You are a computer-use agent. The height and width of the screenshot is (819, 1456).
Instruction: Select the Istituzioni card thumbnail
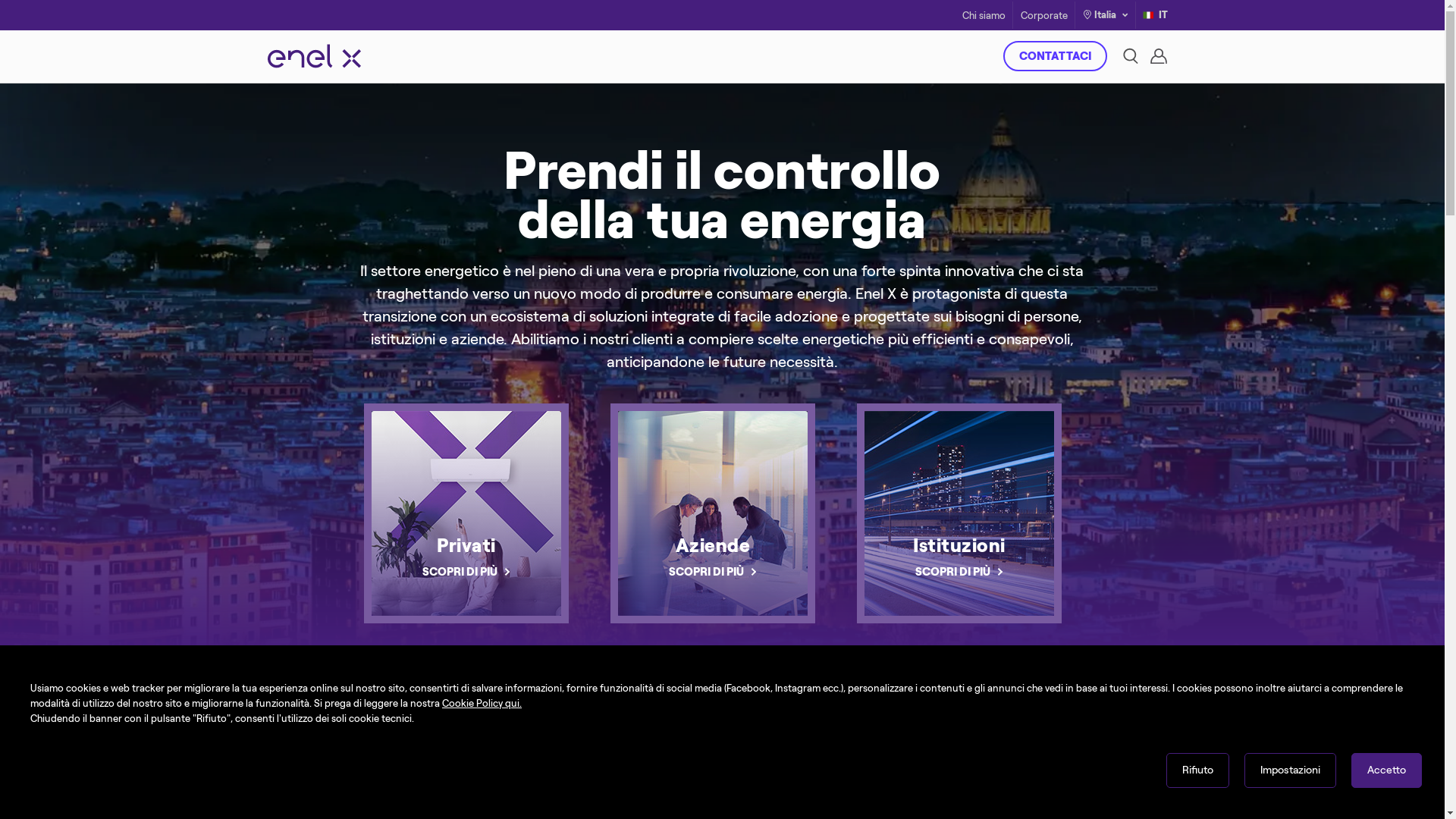[x=959, y=513]
